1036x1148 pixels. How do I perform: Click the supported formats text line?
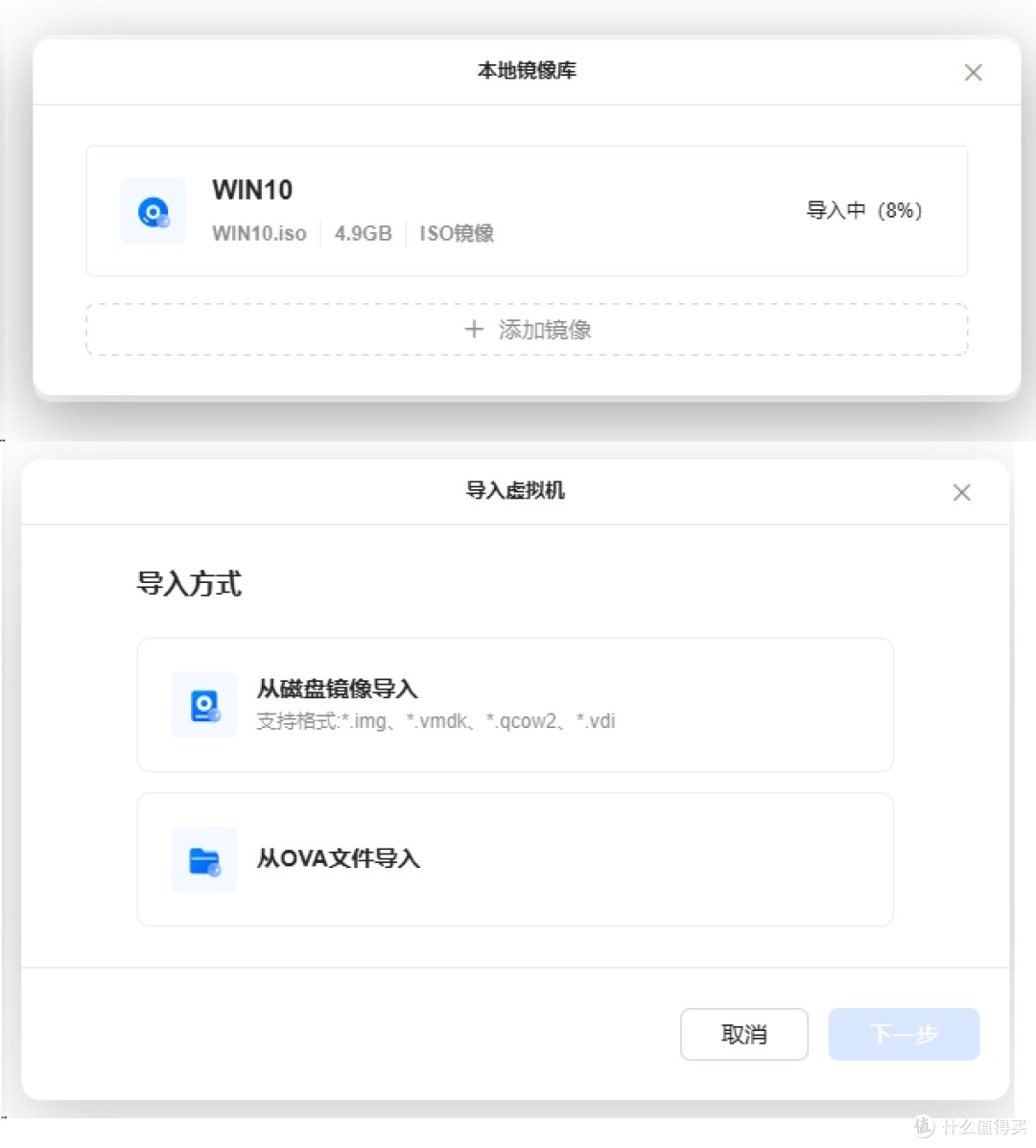(x=436, y=721)
